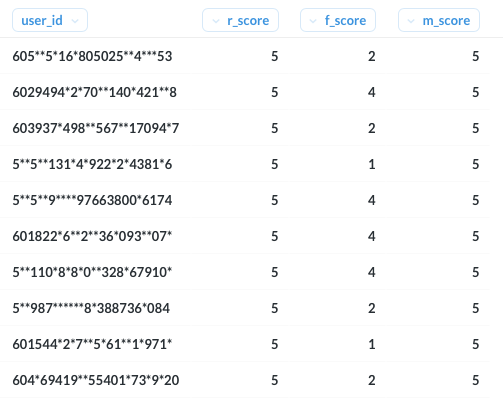Click f_score value 1 in 601544 row
Image resolution: width=503 pixels, height=403 pixels.
tap(372, 344)
